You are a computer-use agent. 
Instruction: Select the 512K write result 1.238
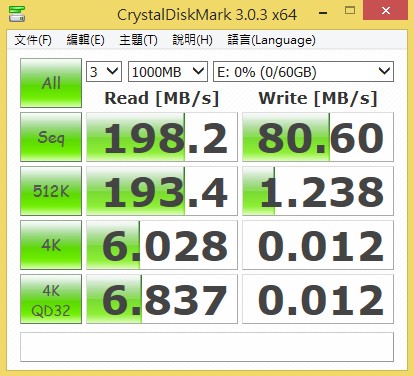(x=318, y=191)
